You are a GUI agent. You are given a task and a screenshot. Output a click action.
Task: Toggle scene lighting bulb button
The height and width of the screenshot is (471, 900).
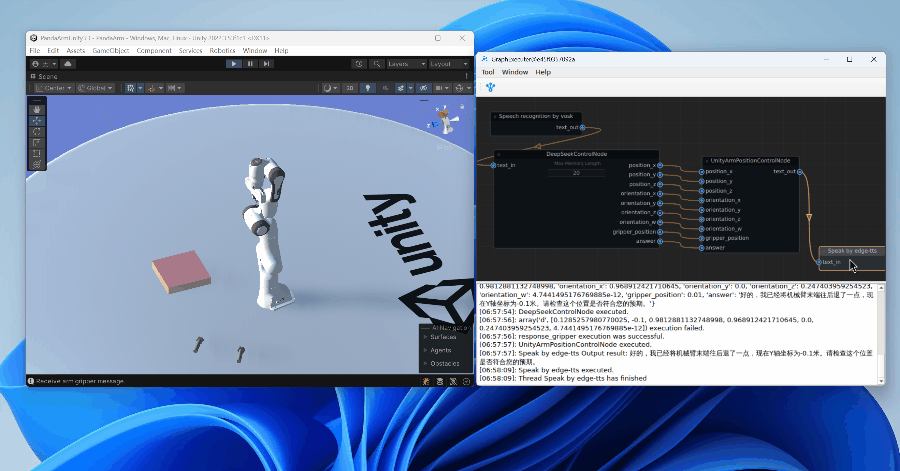pos(368,88)
